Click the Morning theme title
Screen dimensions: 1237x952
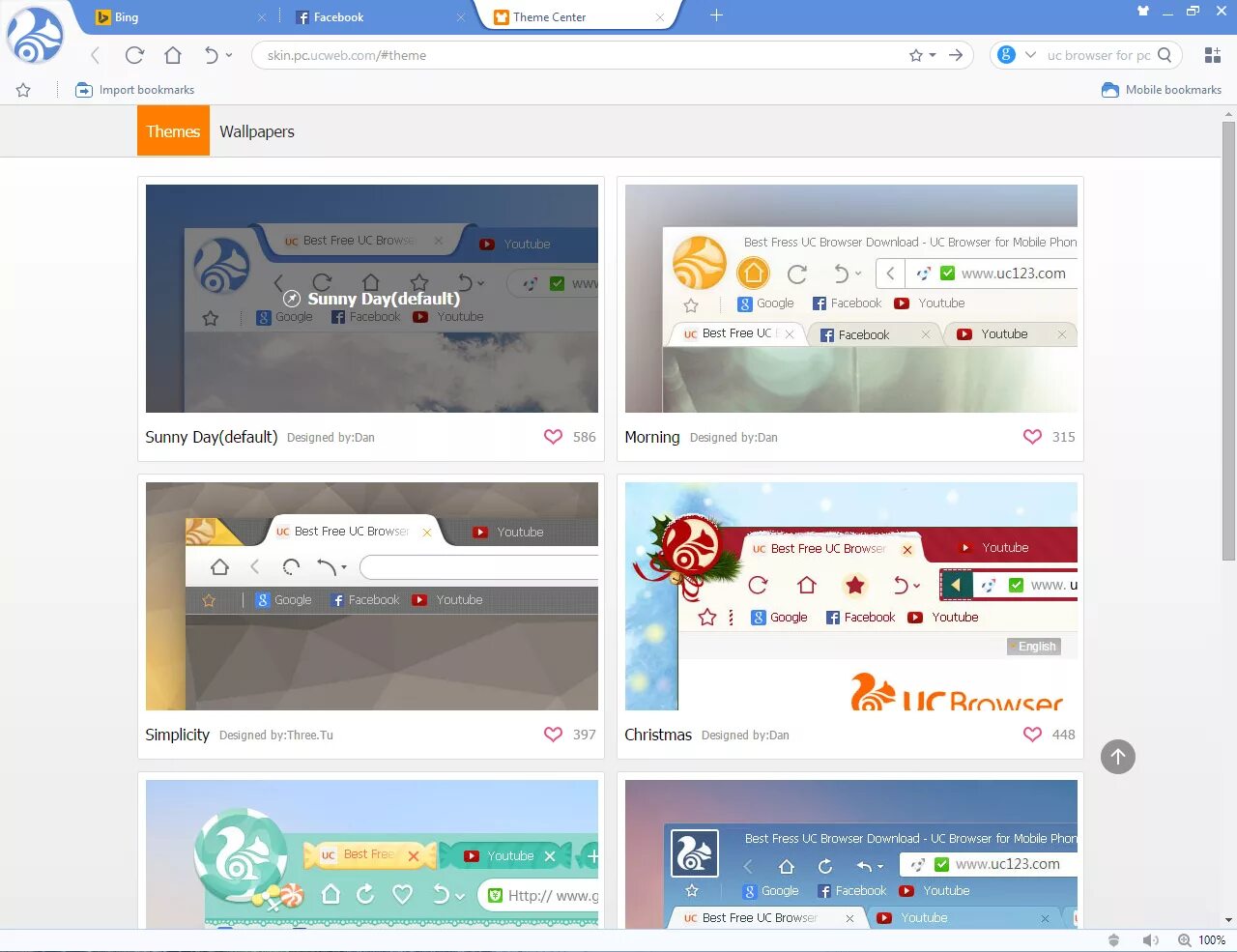click(x=652, y=437)
